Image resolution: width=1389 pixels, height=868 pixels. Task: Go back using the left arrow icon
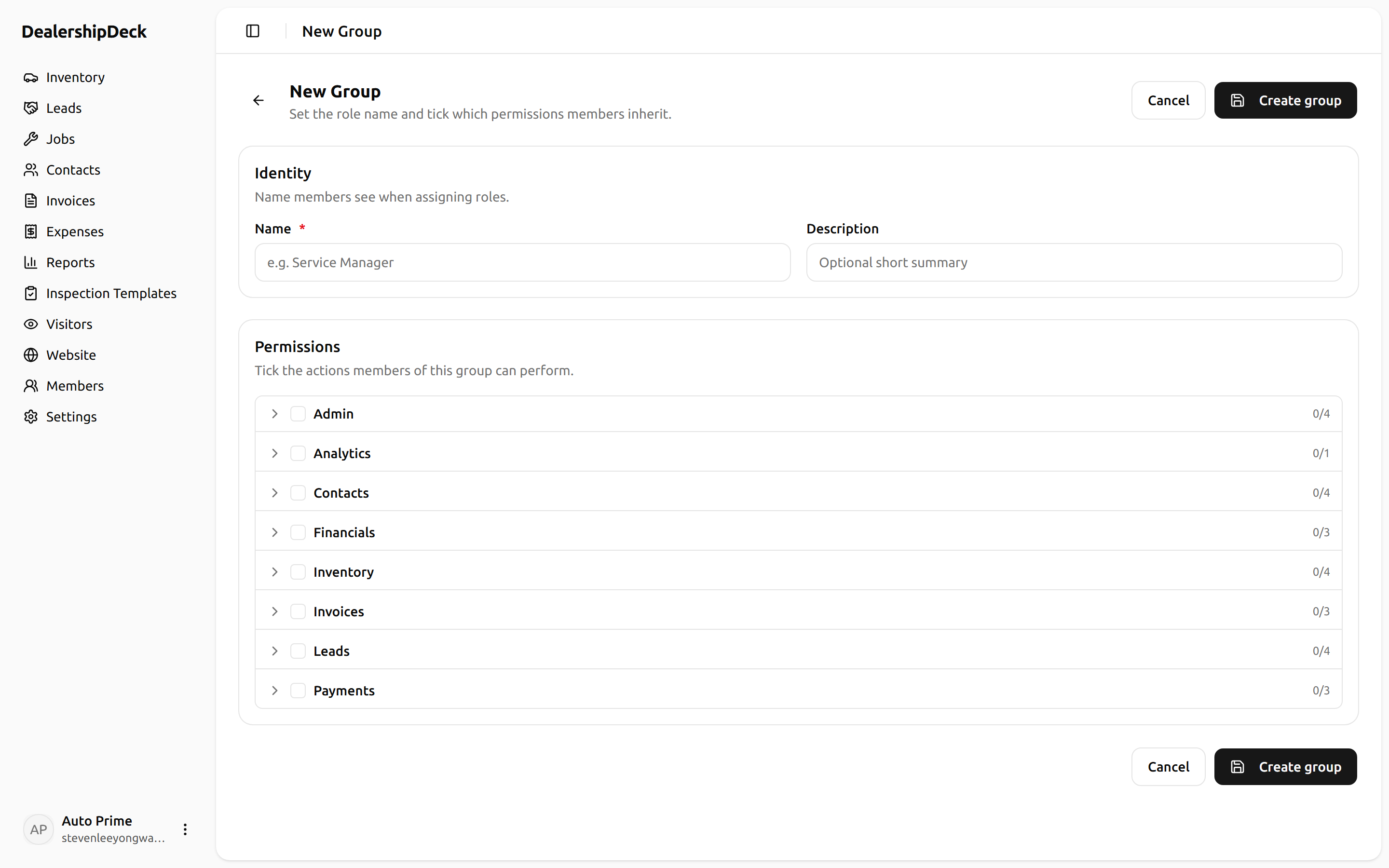[x=259, y=100]
